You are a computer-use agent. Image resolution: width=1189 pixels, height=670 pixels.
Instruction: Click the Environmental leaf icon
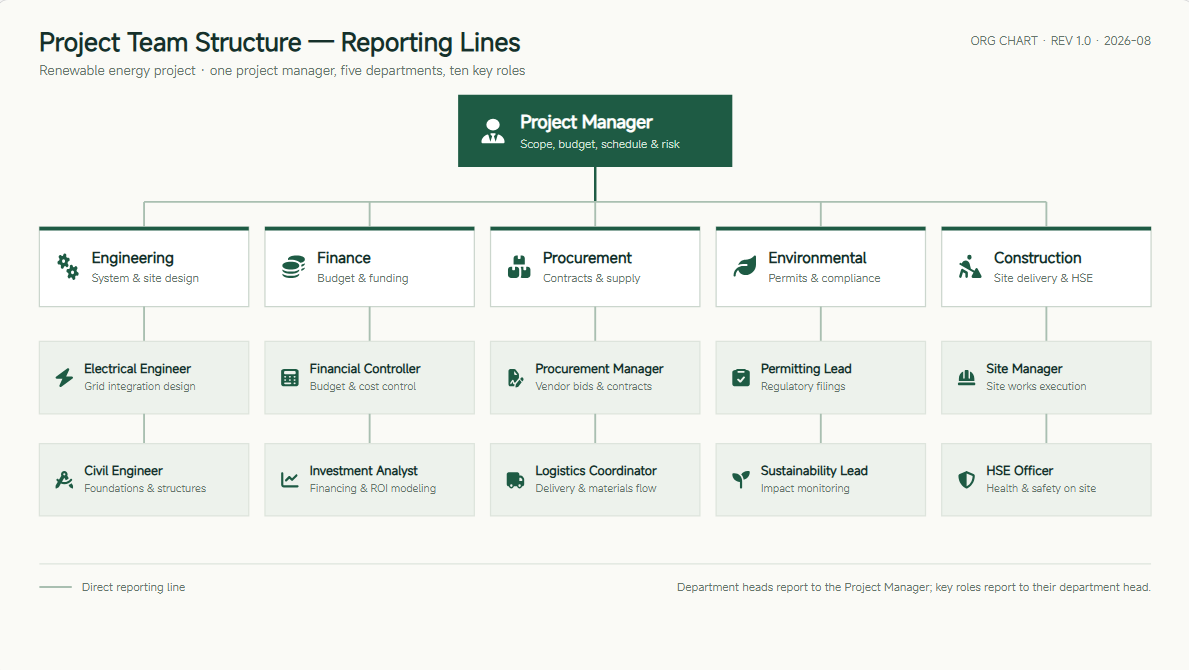745,267
